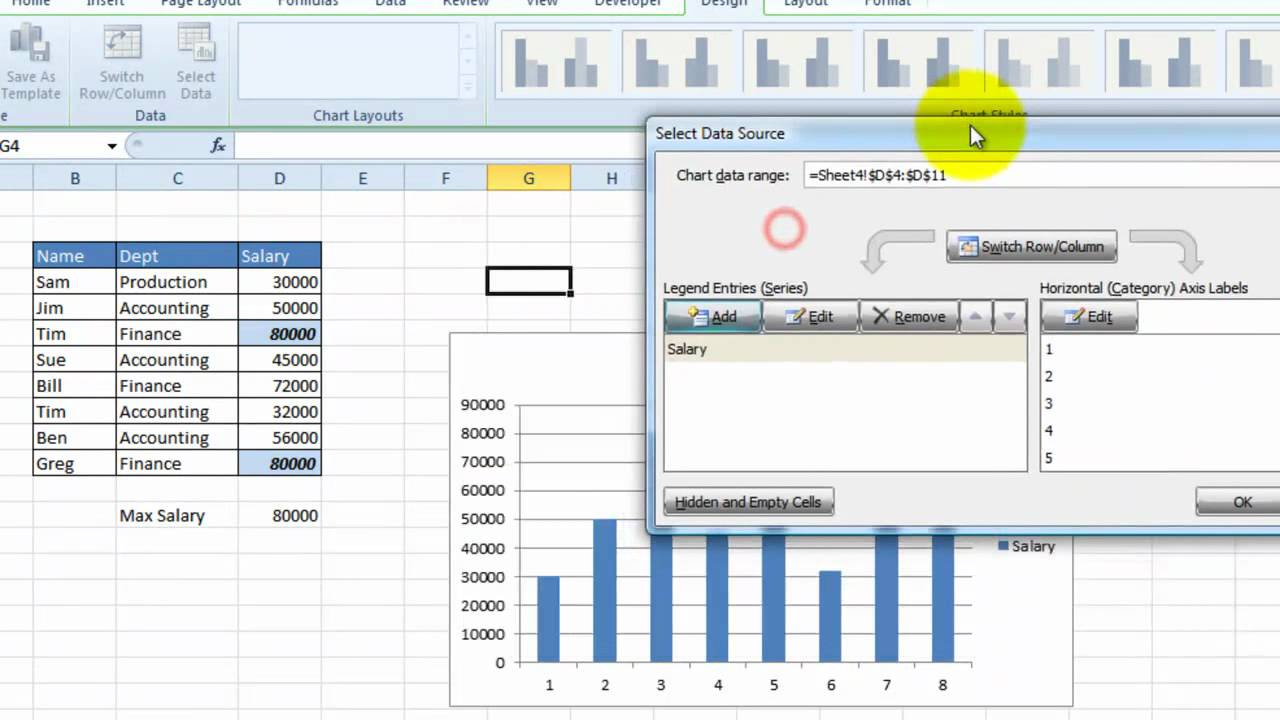The image size is (1280, 720).
Task: Pick the third chart style thumbnail
Action: tap(796, 60)
